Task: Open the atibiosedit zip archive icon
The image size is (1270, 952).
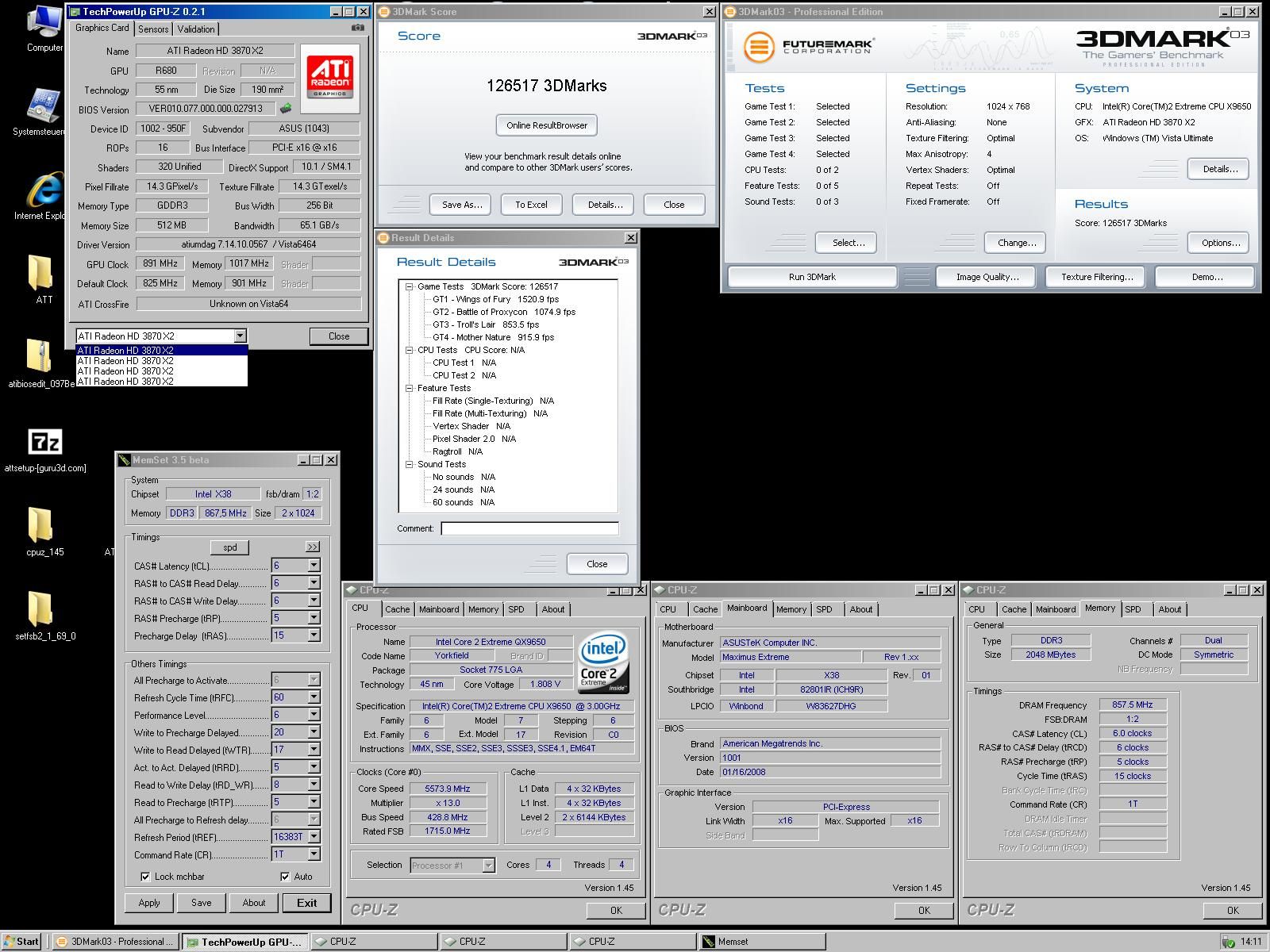Action: tap(40, 362)
